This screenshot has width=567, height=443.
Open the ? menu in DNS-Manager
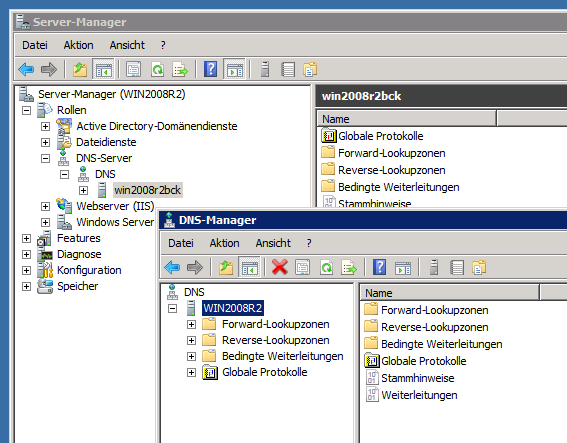tap(309, 243)
